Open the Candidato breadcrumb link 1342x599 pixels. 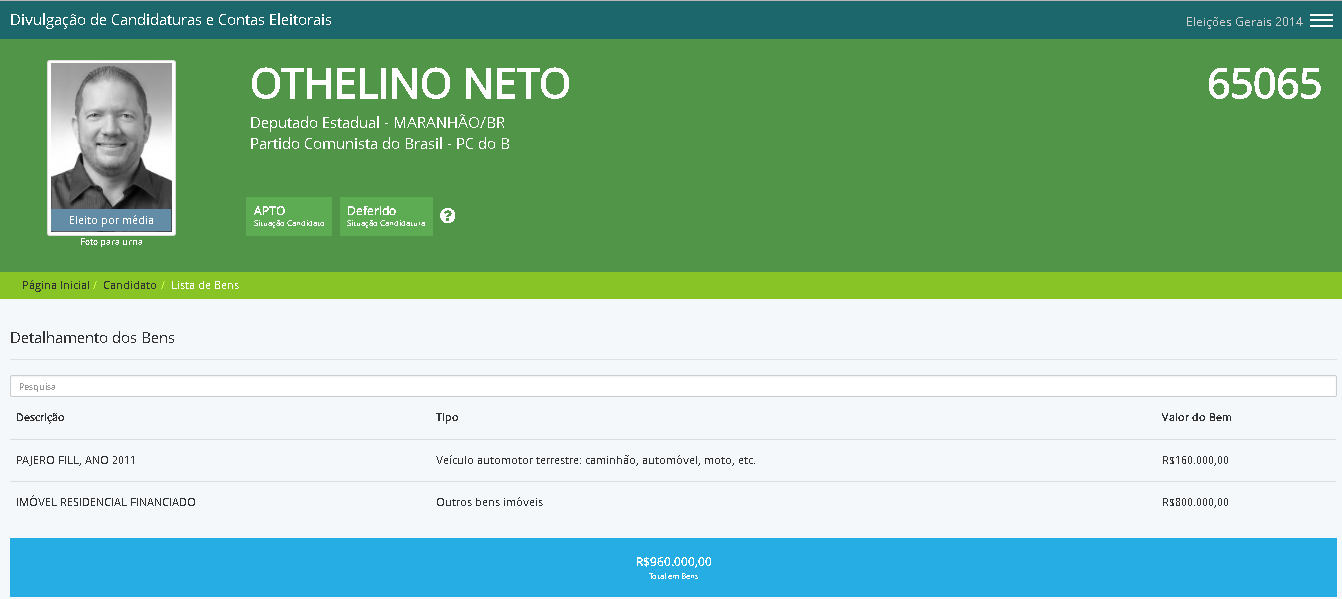coord(129,285)
